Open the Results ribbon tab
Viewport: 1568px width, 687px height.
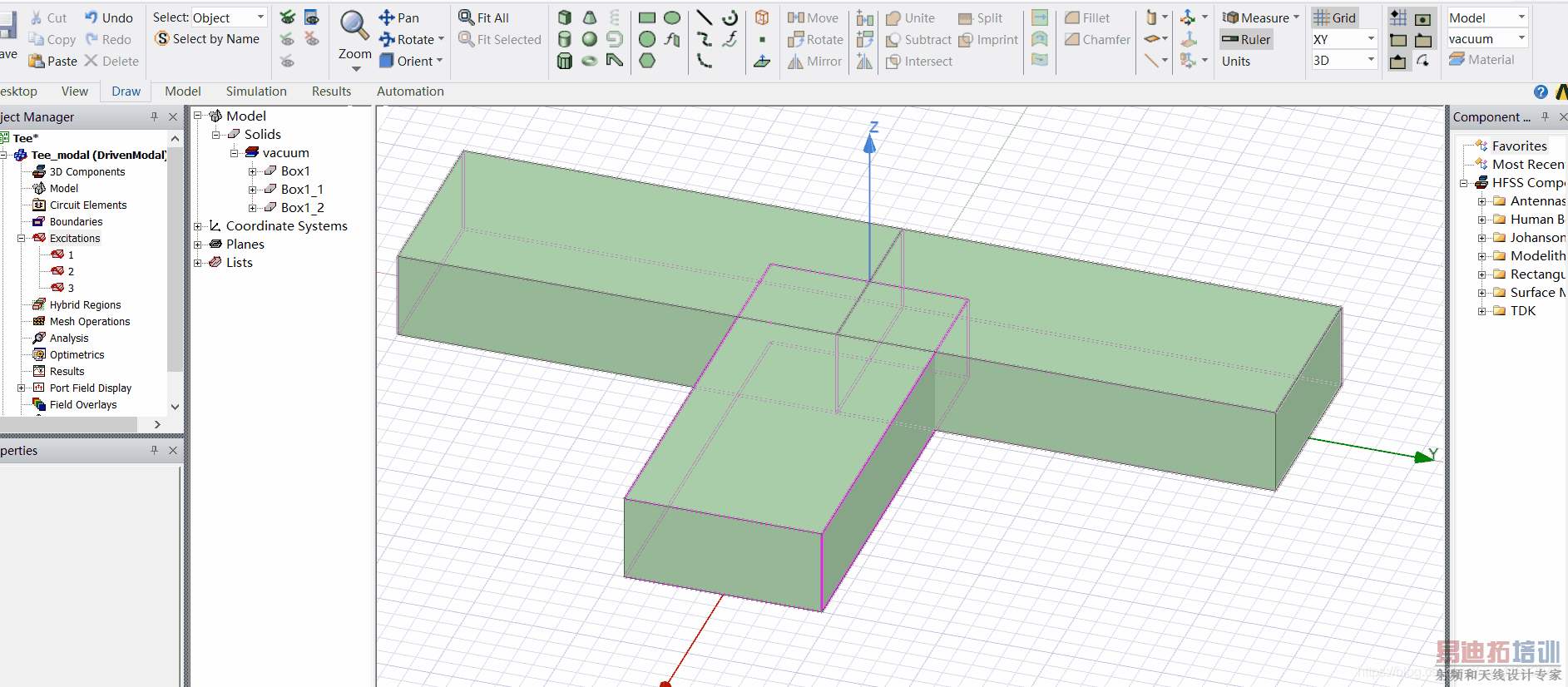[x=331, y=91]
